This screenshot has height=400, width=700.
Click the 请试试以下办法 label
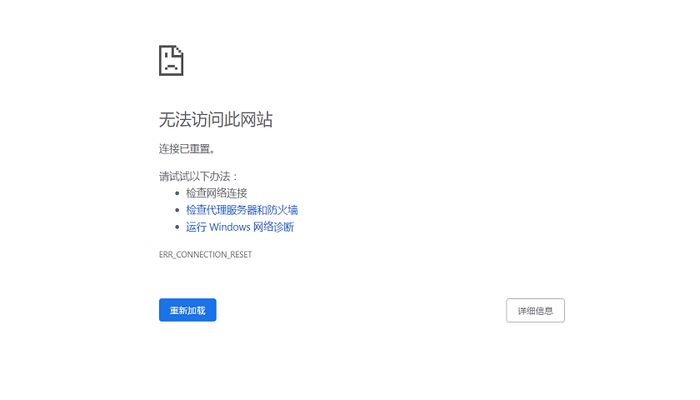[x=198, y=176]
